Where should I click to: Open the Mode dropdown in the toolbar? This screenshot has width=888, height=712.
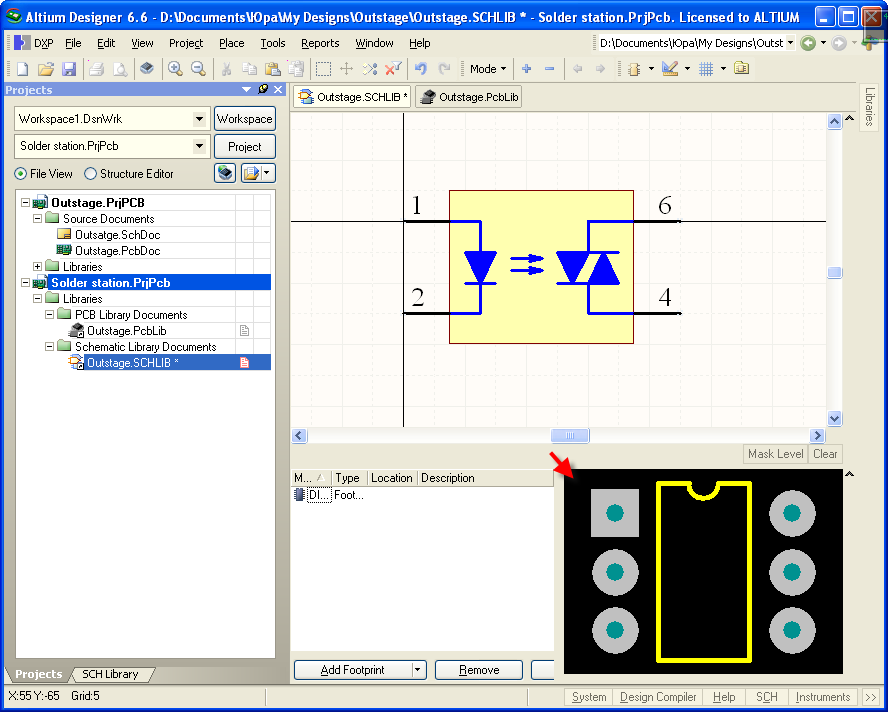488,69
